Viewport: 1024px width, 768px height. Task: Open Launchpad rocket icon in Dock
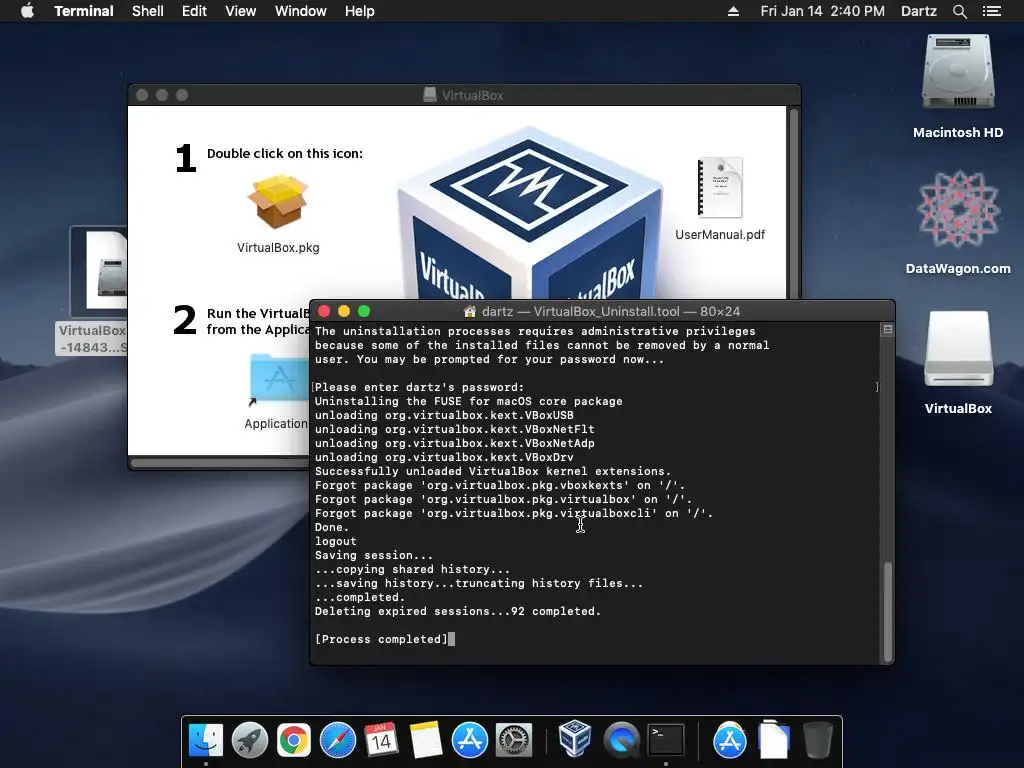click(x=249, y=741)
